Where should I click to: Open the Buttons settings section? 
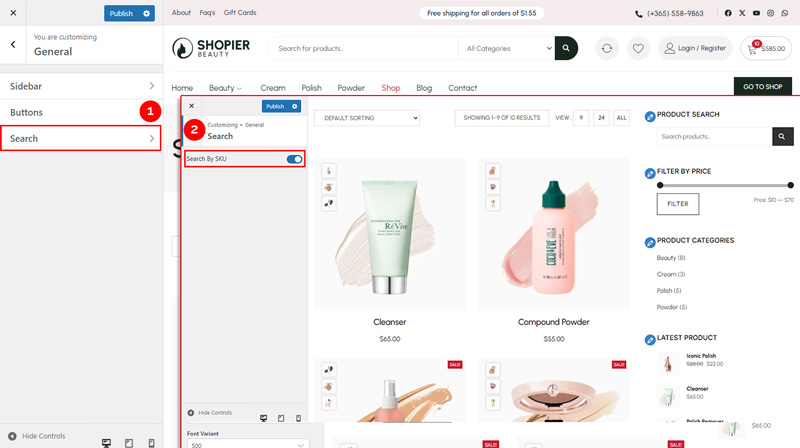click(82, 112)
